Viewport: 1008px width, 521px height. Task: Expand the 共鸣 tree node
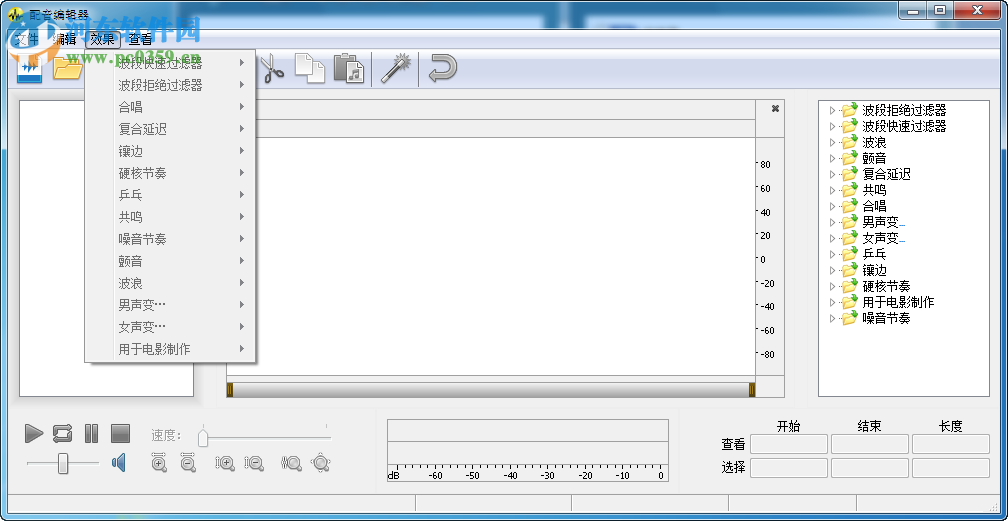833,190
